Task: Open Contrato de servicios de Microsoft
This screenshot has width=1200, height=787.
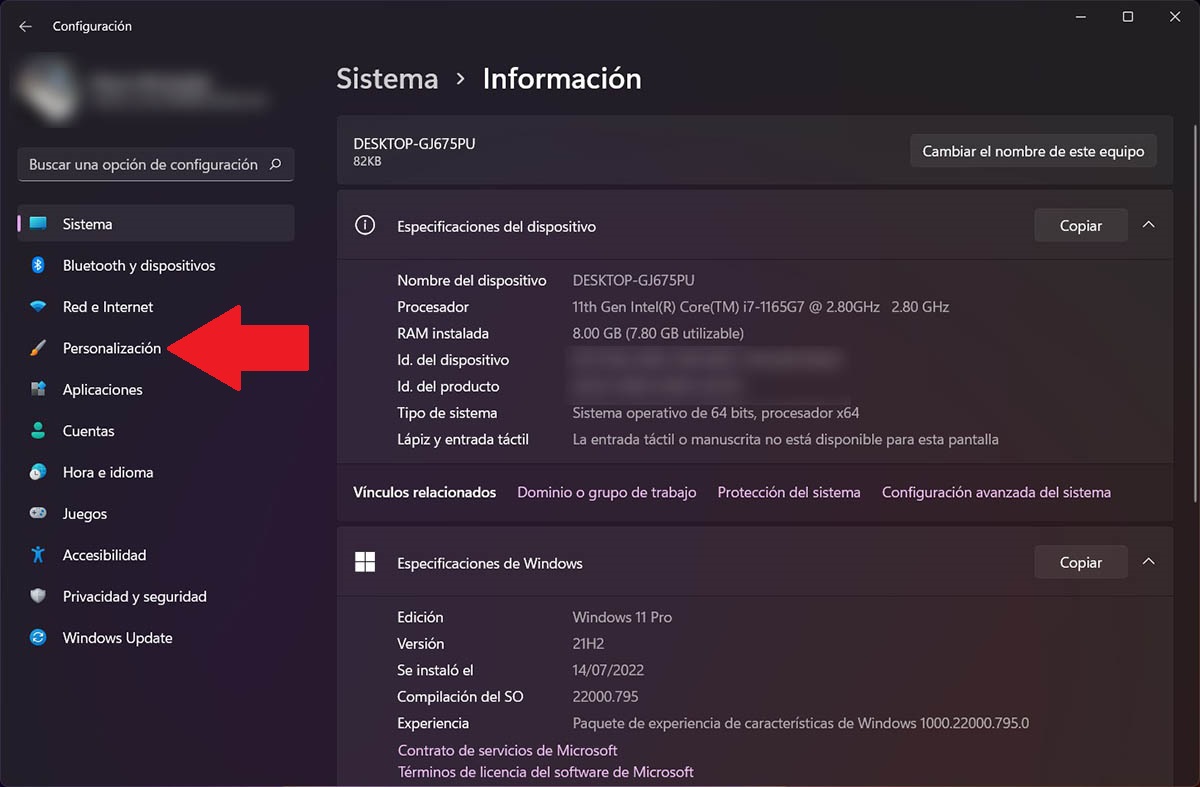Action: [507, 750]
